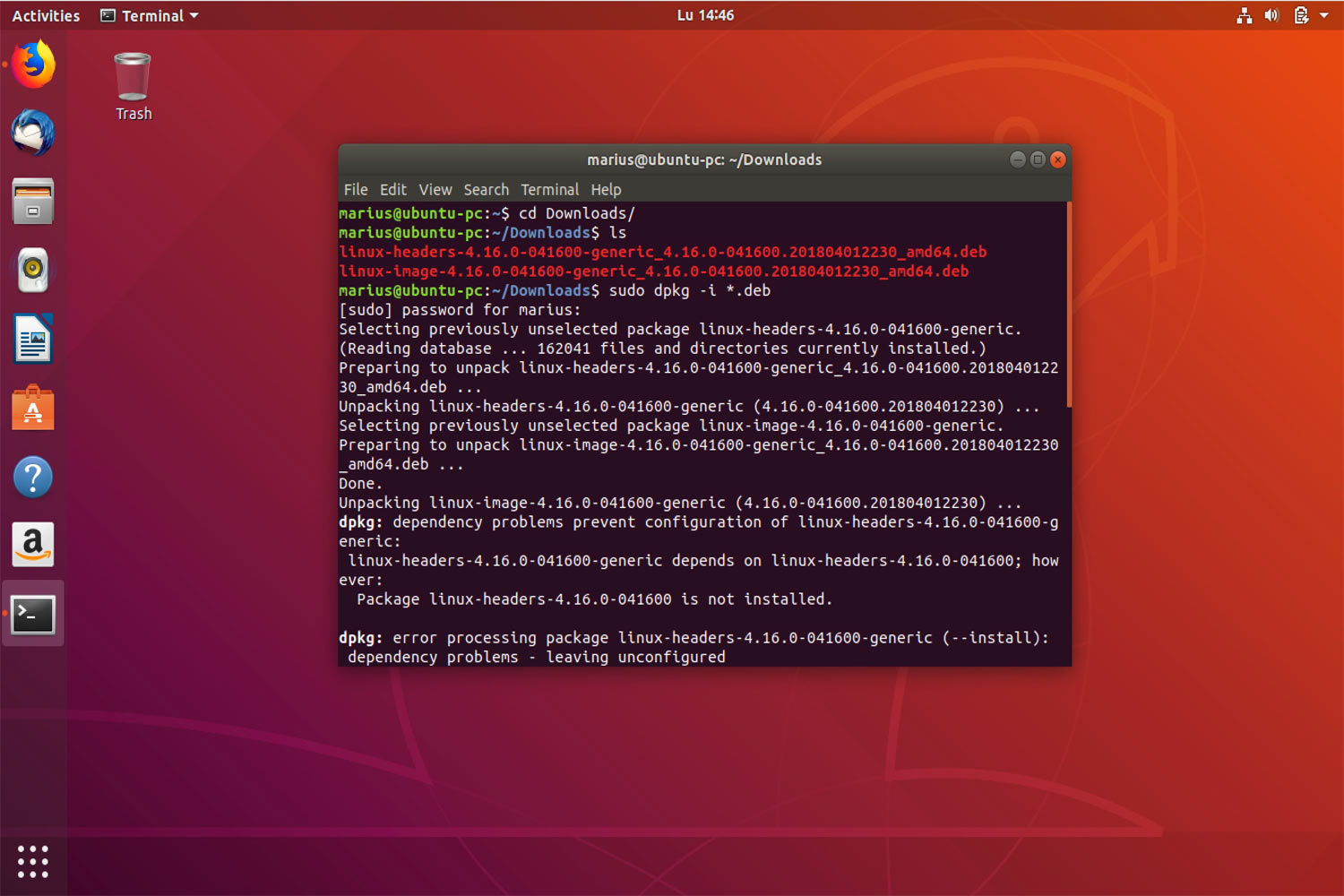Open the Activities overview
This screenshot has width=1344, height=896.
point(46,15)
